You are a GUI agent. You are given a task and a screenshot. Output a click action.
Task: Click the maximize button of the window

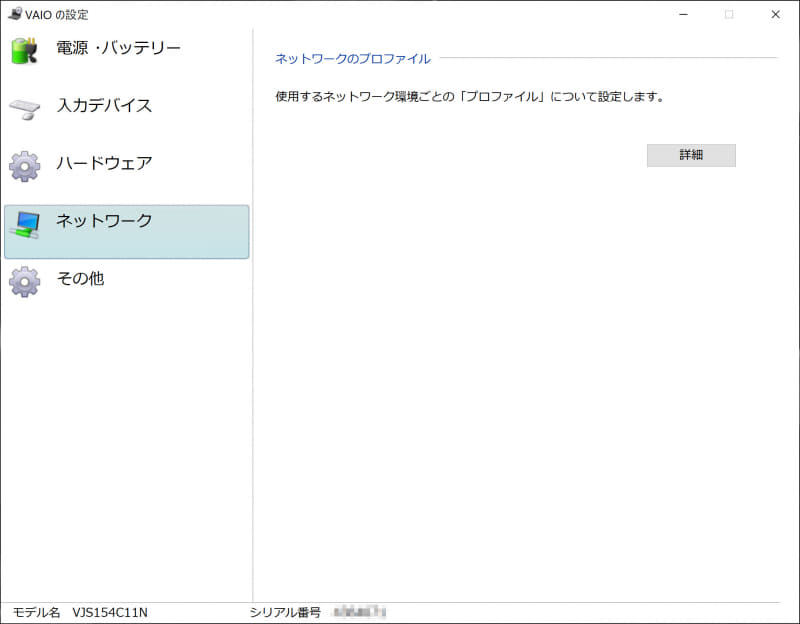tap(729, 16)
